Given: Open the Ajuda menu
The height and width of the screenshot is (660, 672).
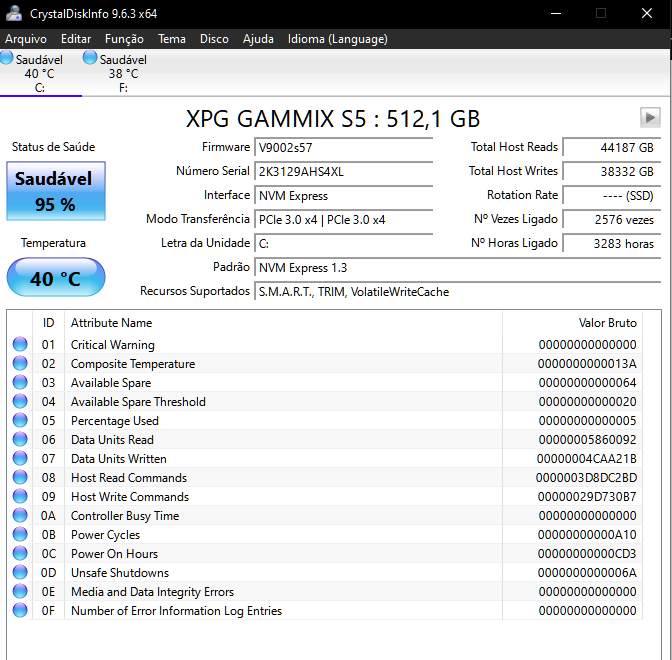Looking at the screenshot, I should (258, 39).
